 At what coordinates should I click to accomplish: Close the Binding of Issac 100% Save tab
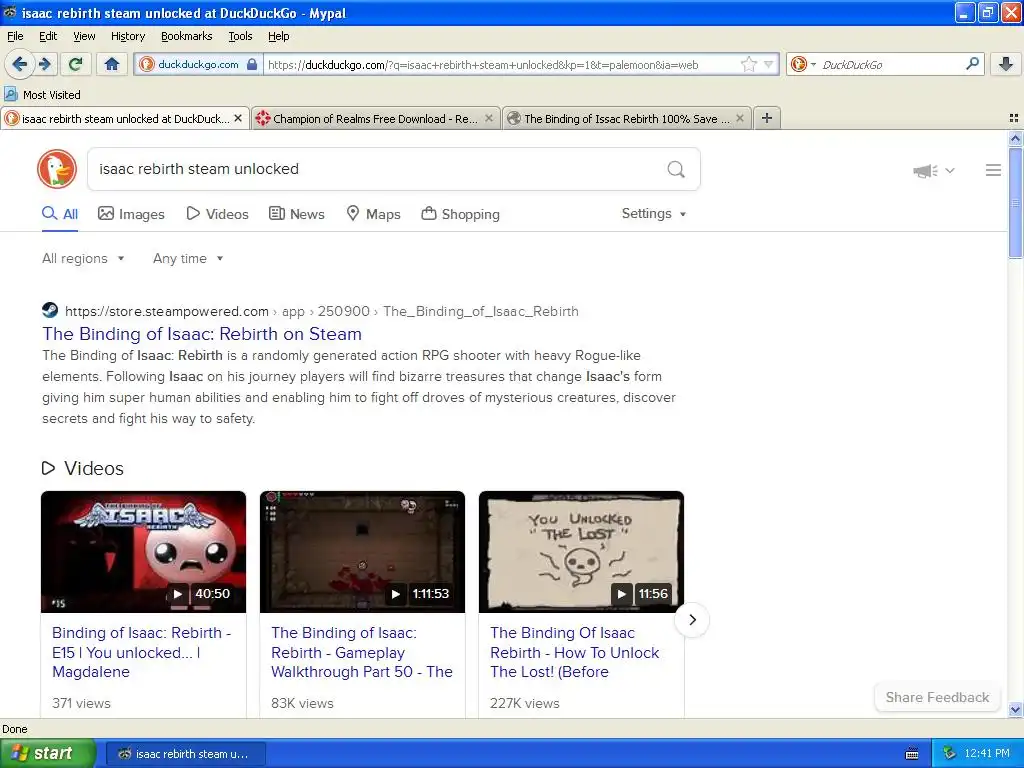coord(740,118)
